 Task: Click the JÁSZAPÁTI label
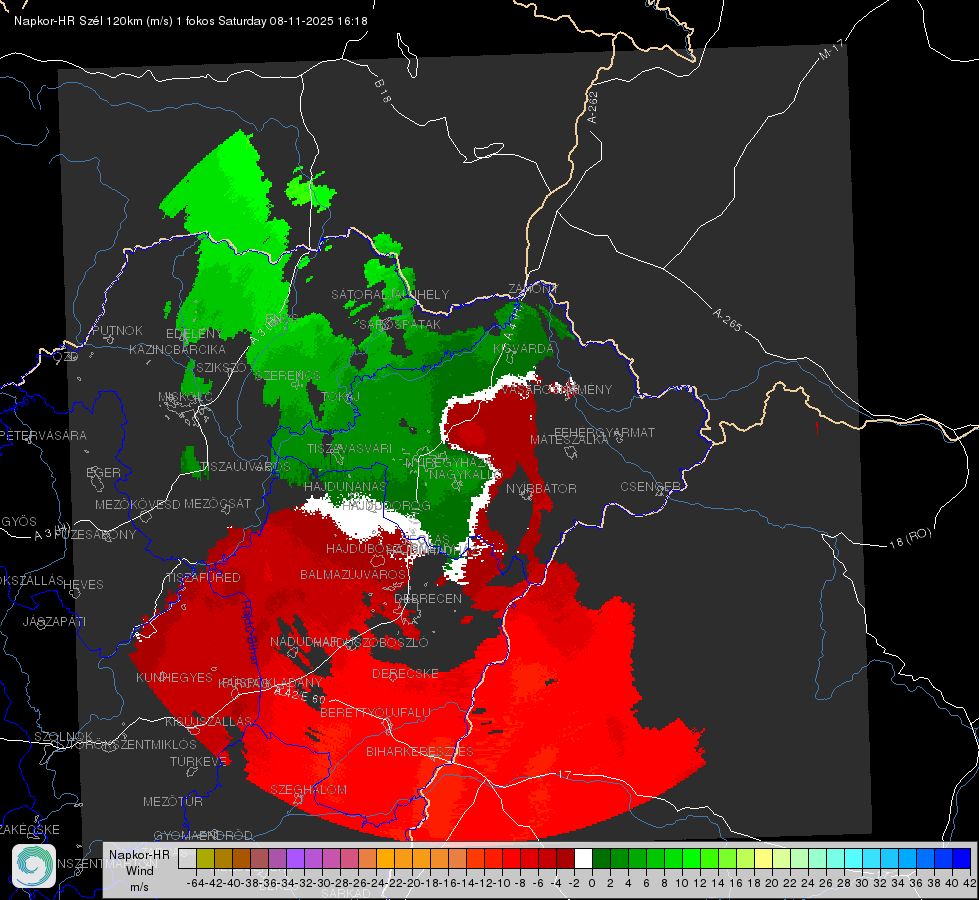tap(54, 621)
